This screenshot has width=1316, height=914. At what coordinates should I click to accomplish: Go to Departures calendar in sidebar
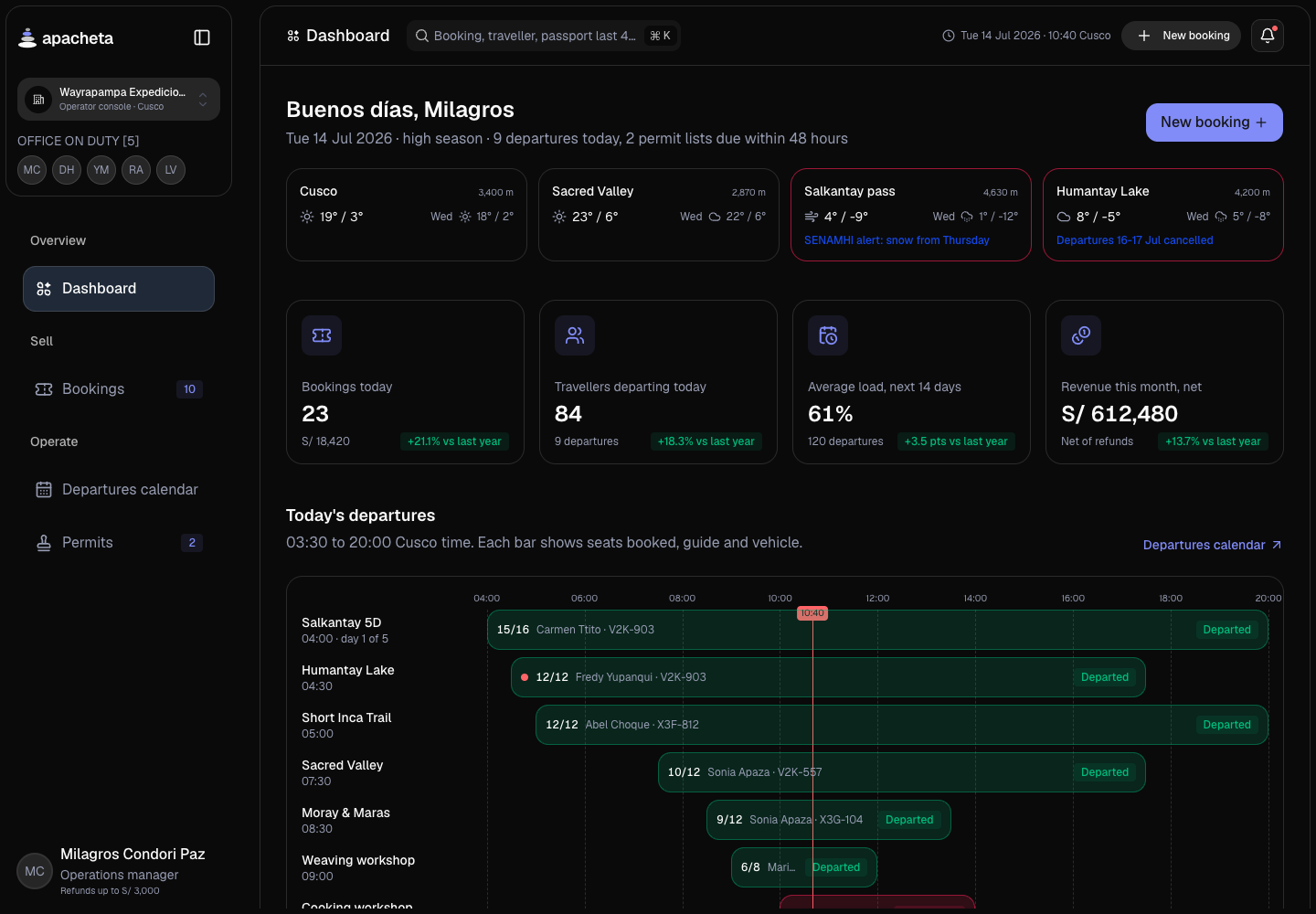119,490
